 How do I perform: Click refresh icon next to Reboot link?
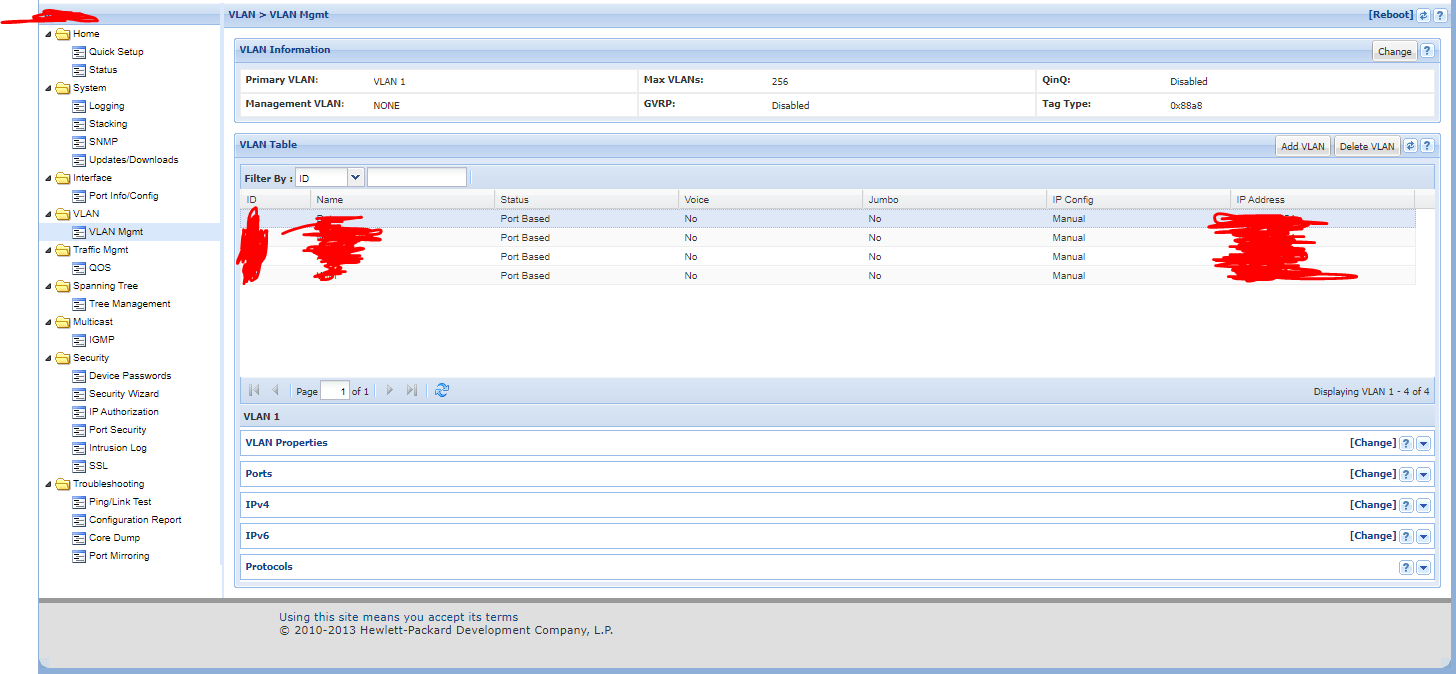pos(1423,15)
